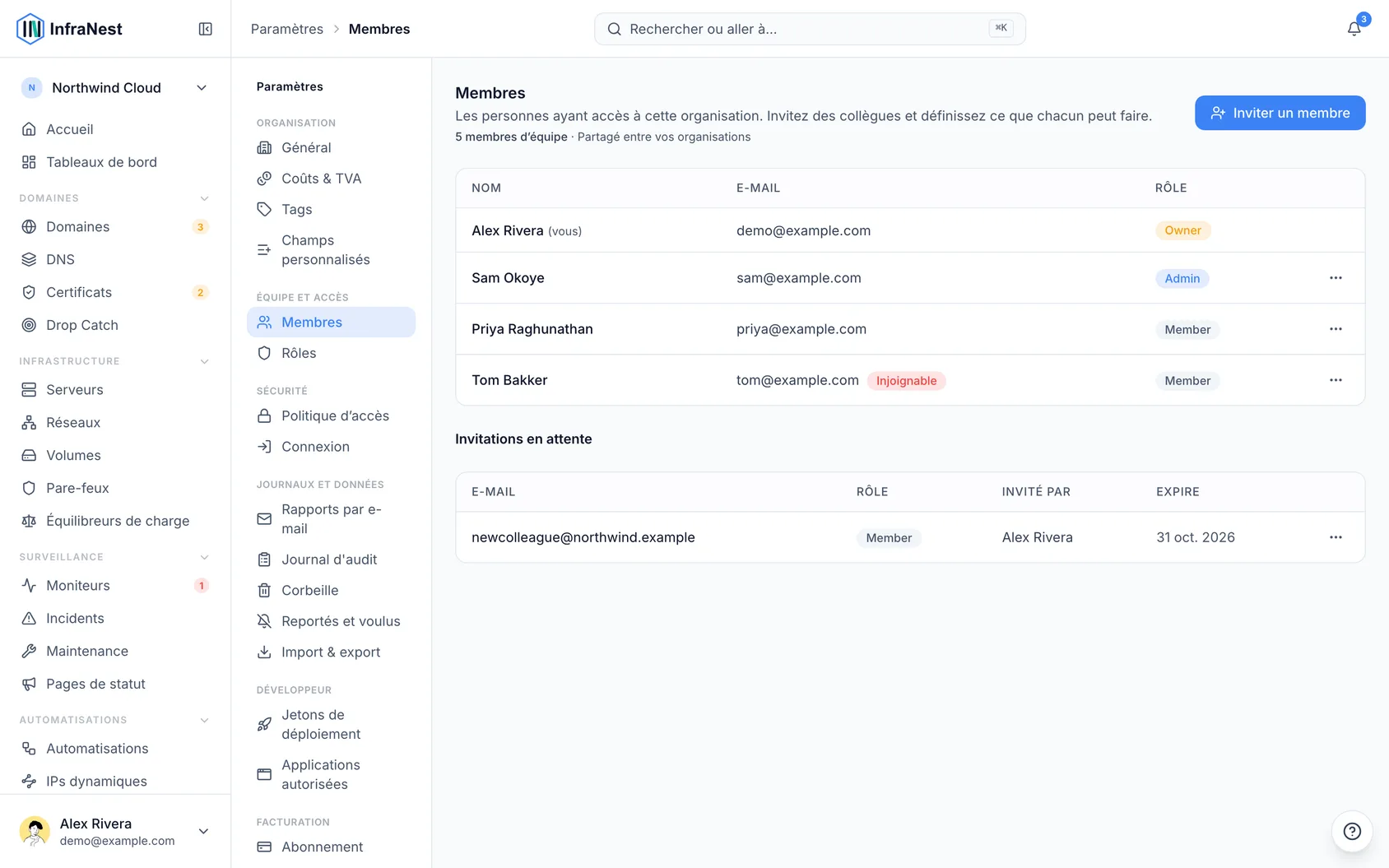Image resolution: width=1389 pixels, height=868 pixels.
Task: Open row actions for Priya Raghunathan
Action: coord(1336,329)
